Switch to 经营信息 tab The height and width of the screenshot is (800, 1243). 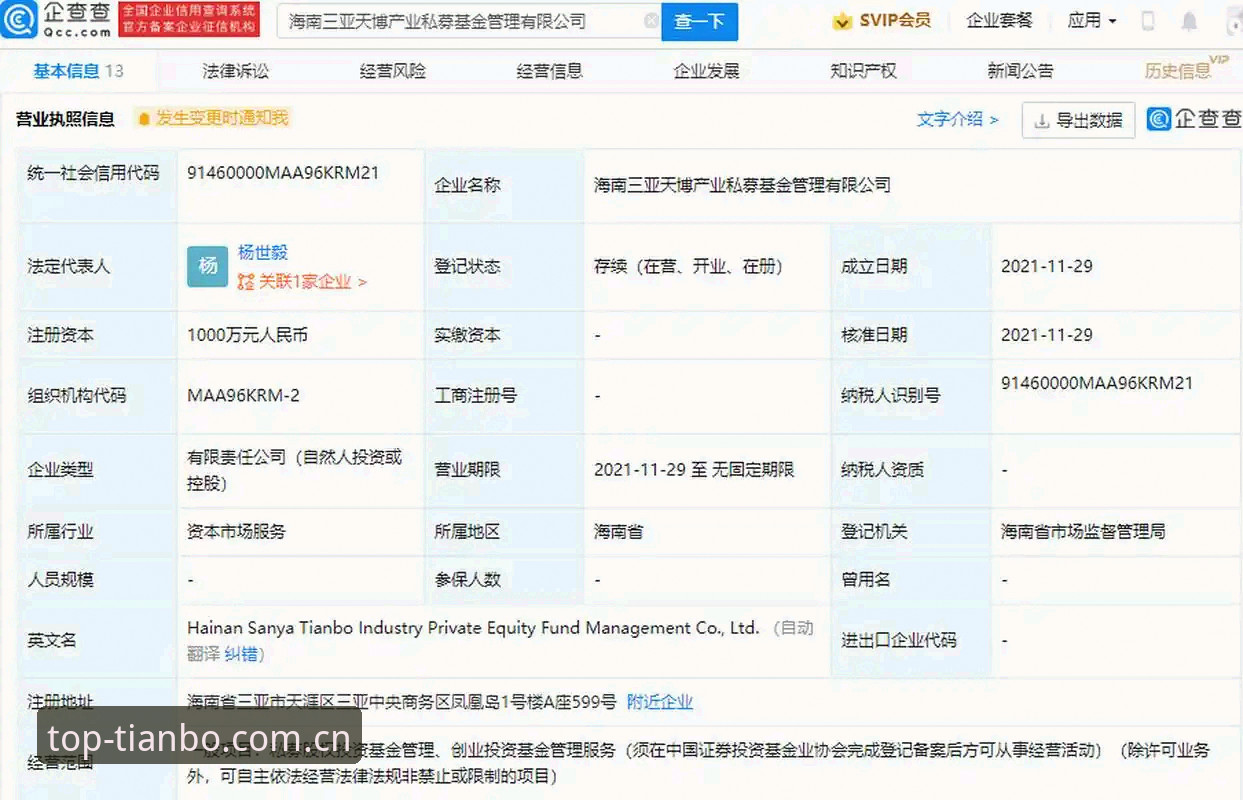tap(550, 71)
